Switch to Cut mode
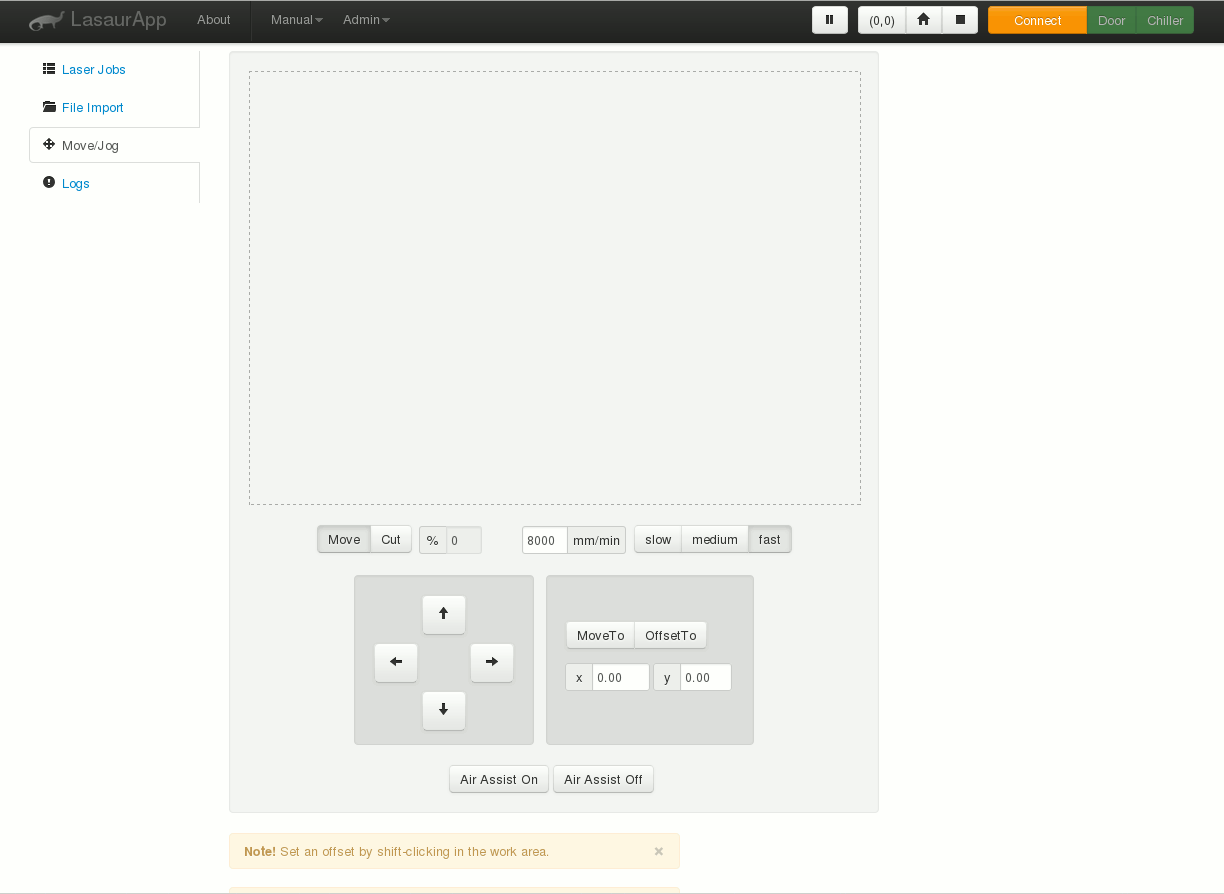Screen dimensions: 1224x894 click(391, 540)
